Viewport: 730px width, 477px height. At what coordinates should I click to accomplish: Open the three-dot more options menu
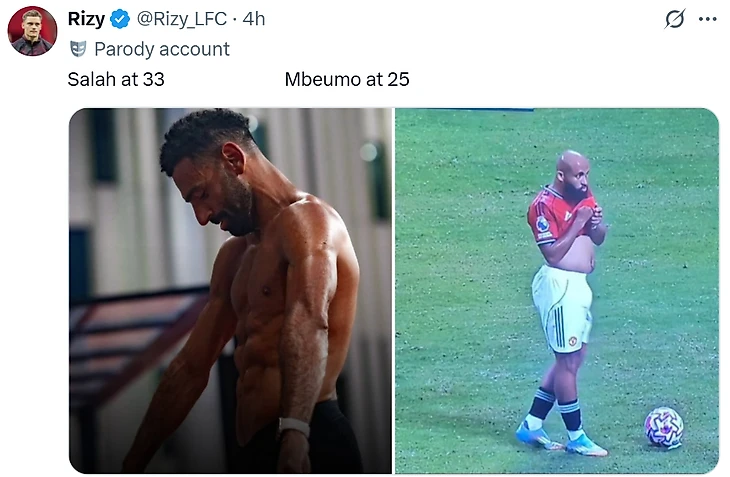pyautogui.click(x=708, y=19)
